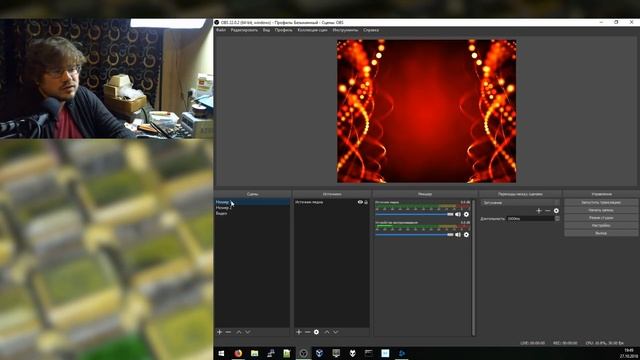The image size is (640, 360).
Task: Open the Коллекция сцен menu
Action: click(312, 30)
